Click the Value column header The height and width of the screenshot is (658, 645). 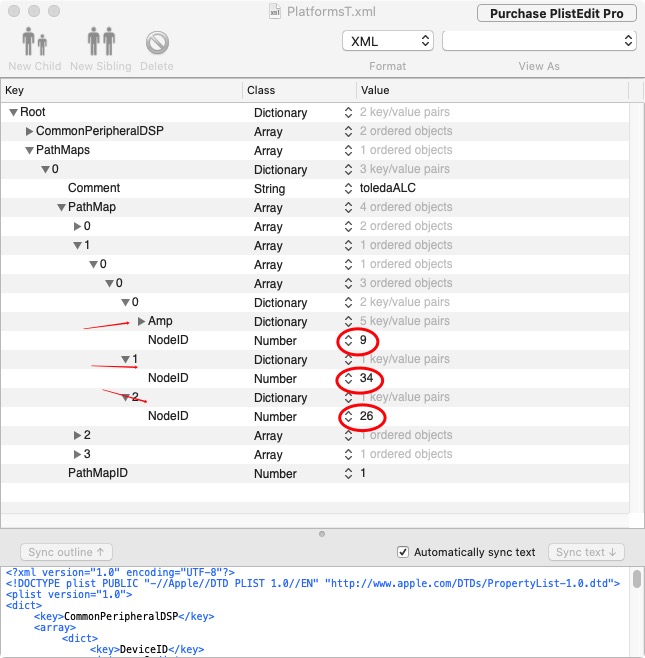point(492,90)
